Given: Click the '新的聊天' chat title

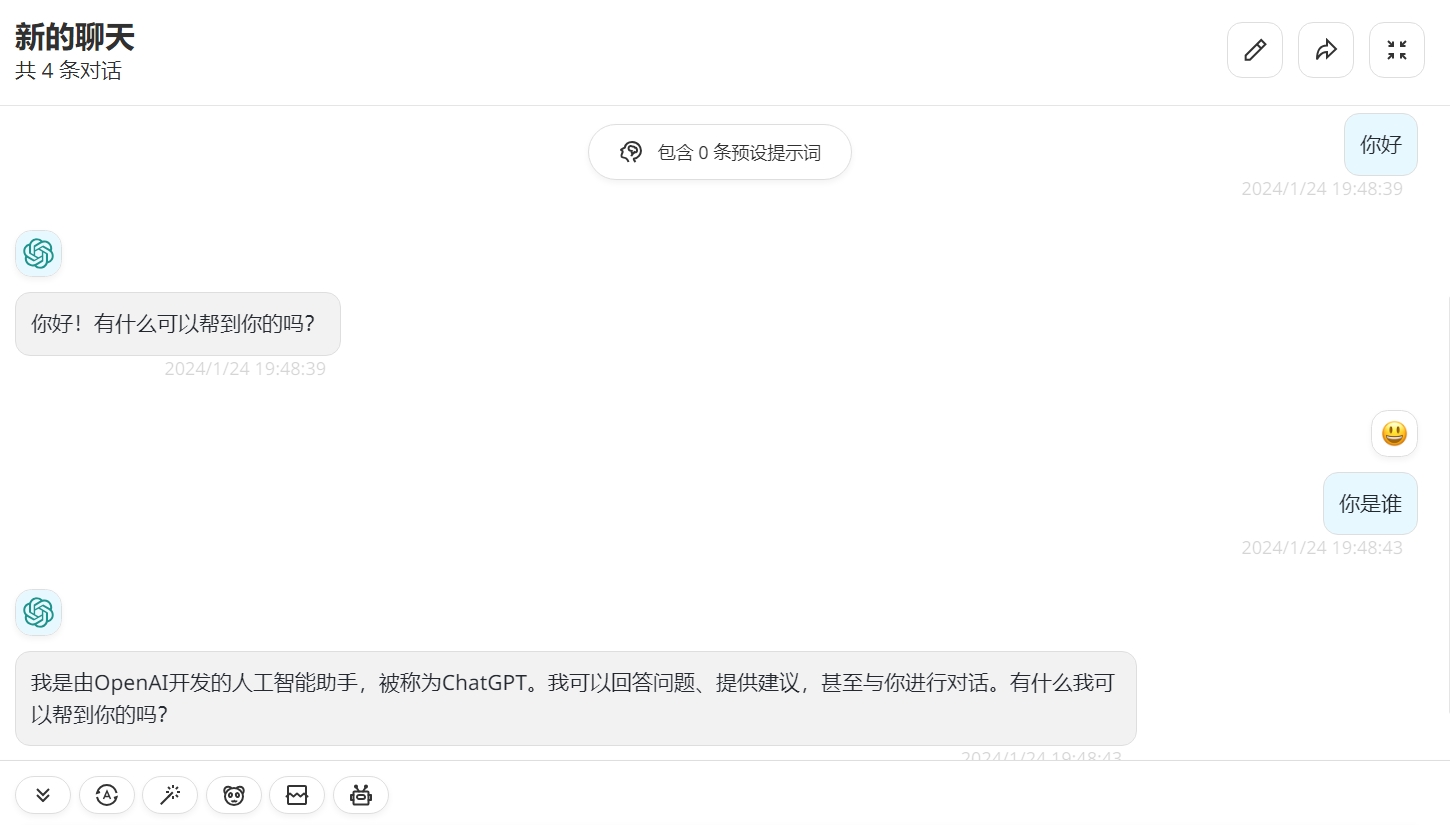Looking at the screenshot, I should tap(75, 38).
